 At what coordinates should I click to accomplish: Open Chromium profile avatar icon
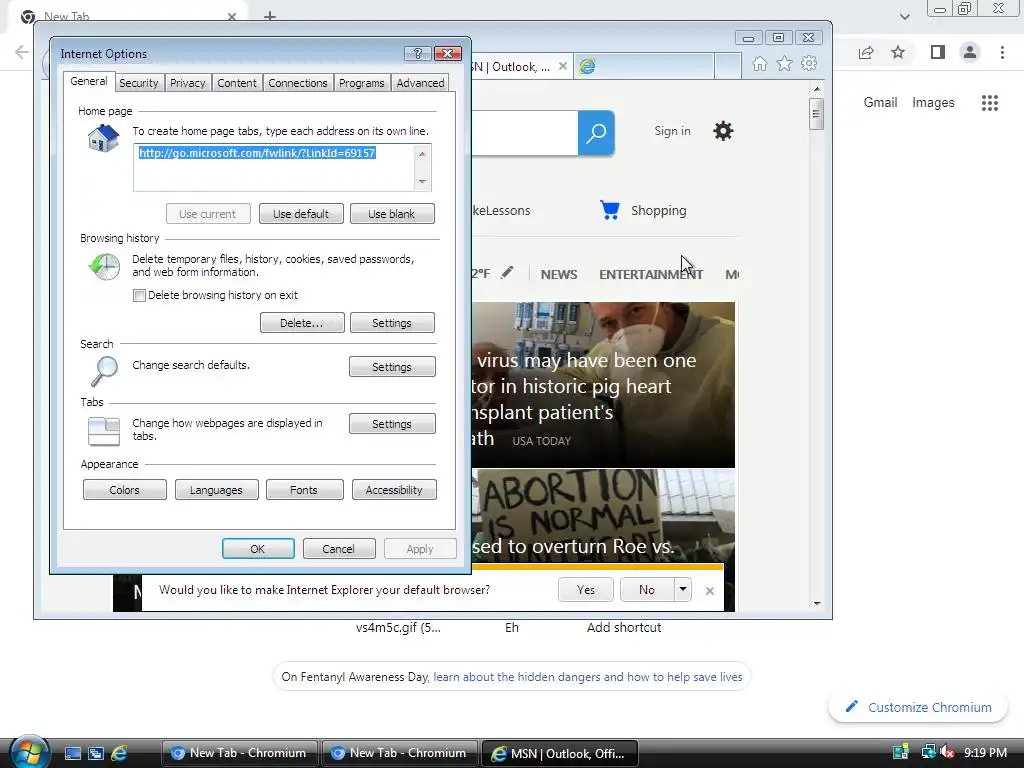[x=970, y=52]
